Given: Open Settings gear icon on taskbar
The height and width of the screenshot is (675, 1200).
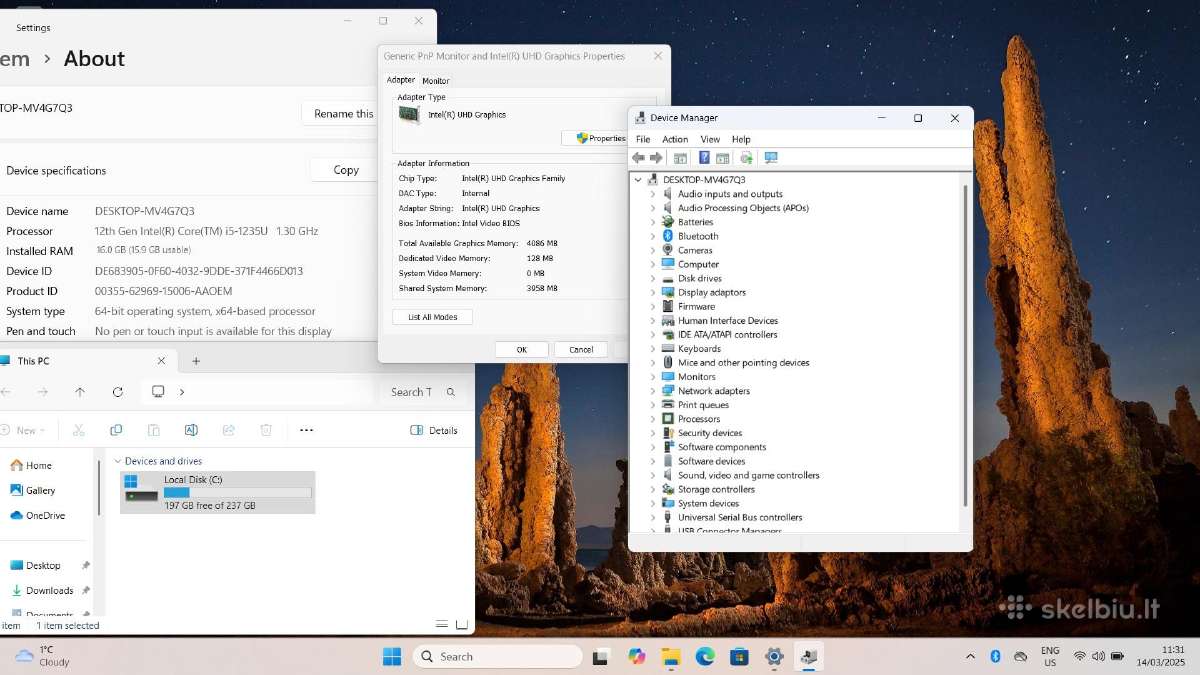Looking at the screenshot, I should click(x=774, y=656).
